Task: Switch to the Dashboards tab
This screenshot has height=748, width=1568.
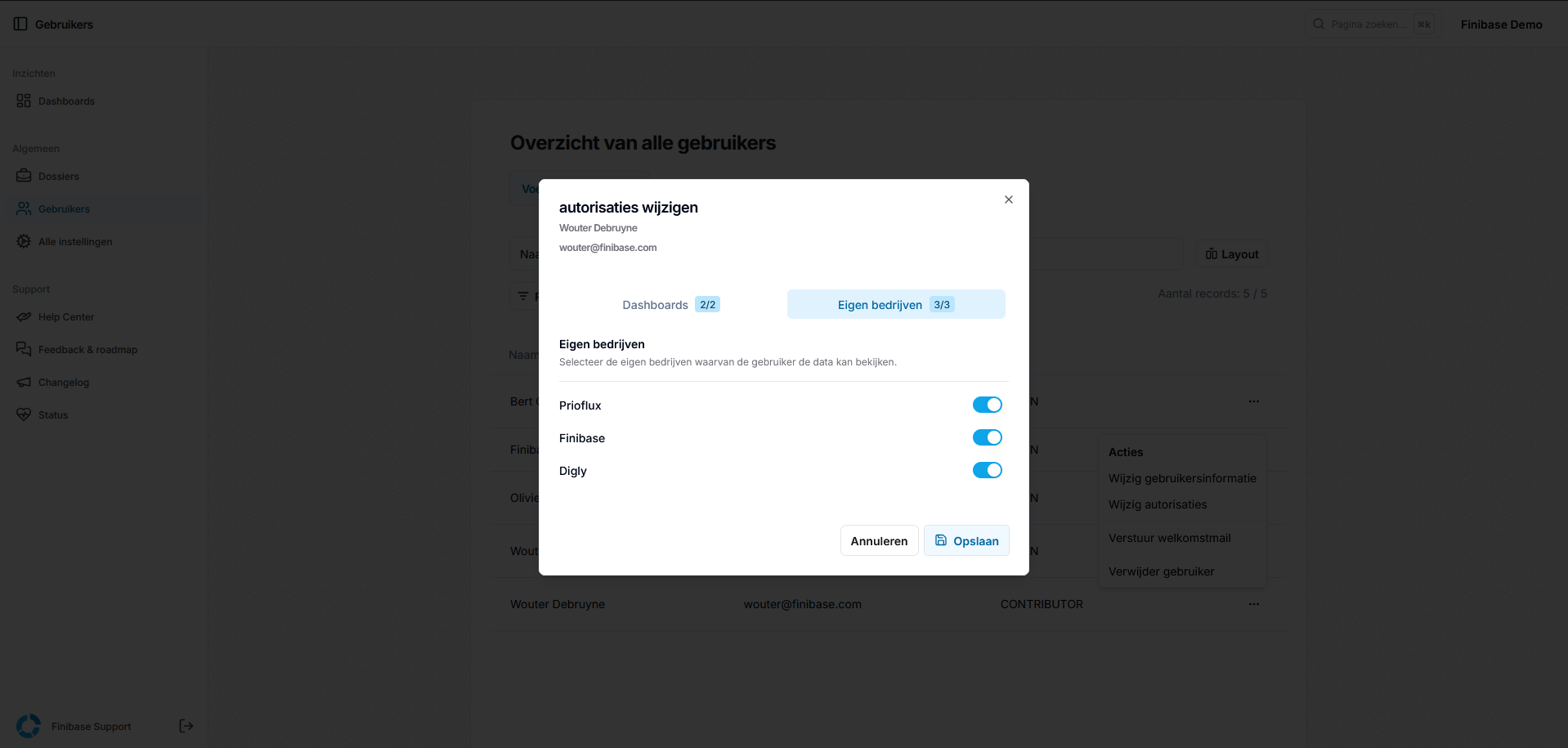Action: [x=671, y=304]
